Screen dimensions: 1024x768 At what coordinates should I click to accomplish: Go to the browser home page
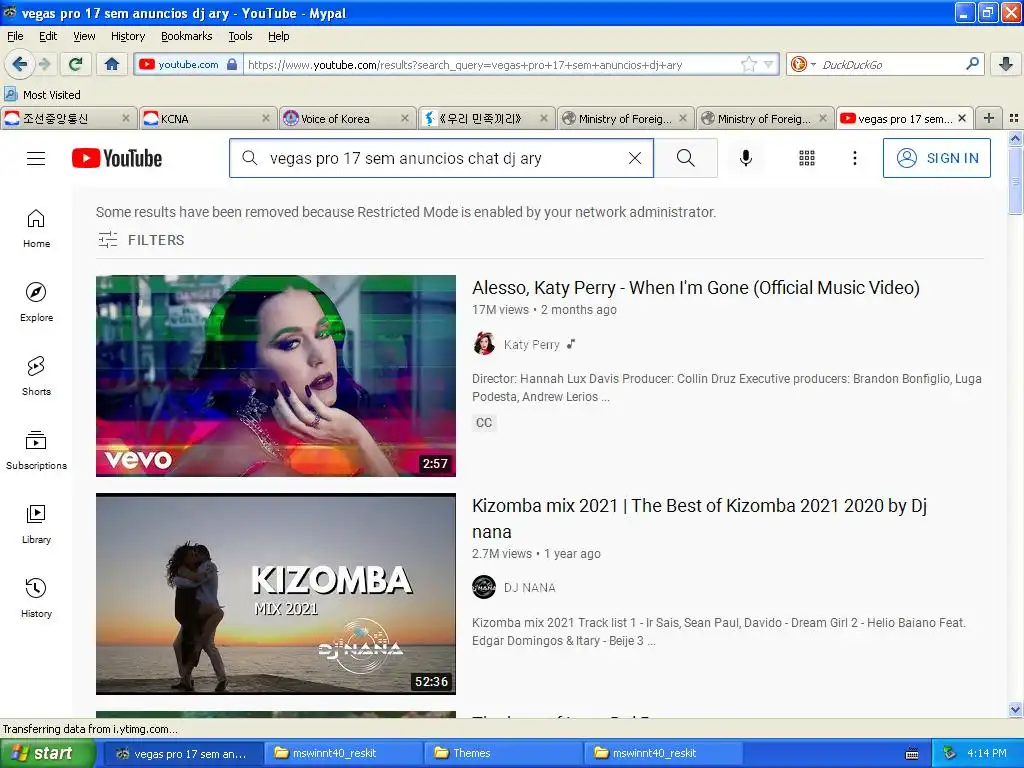[112, 64]
